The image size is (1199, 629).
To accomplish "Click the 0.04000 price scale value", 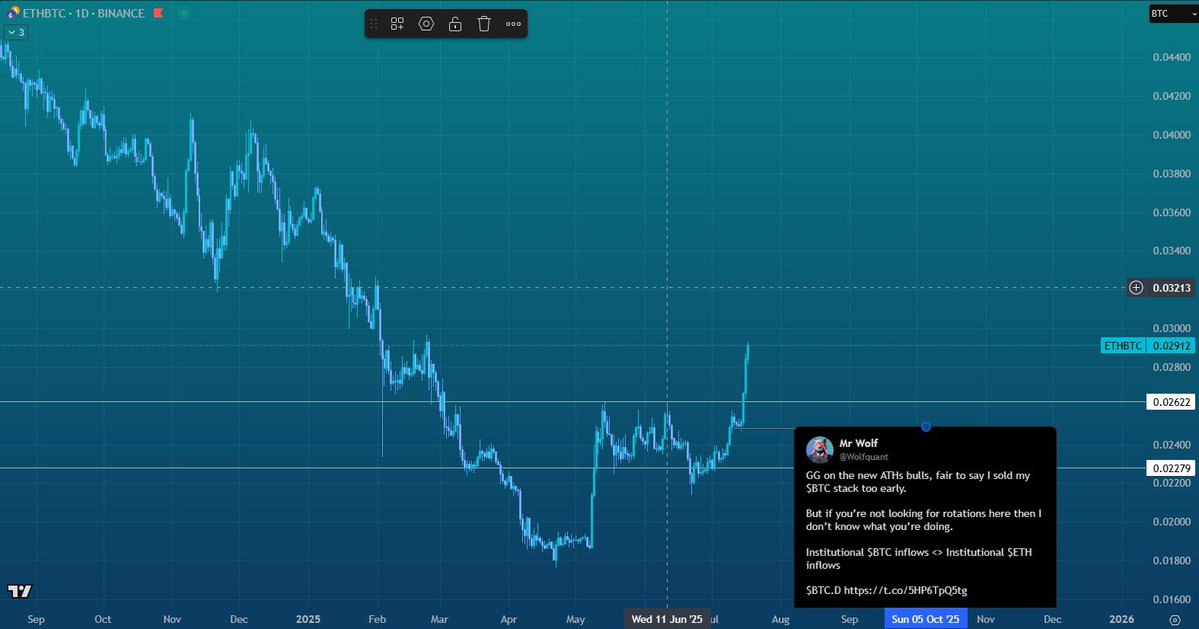I will click(x=1171, y=135).
